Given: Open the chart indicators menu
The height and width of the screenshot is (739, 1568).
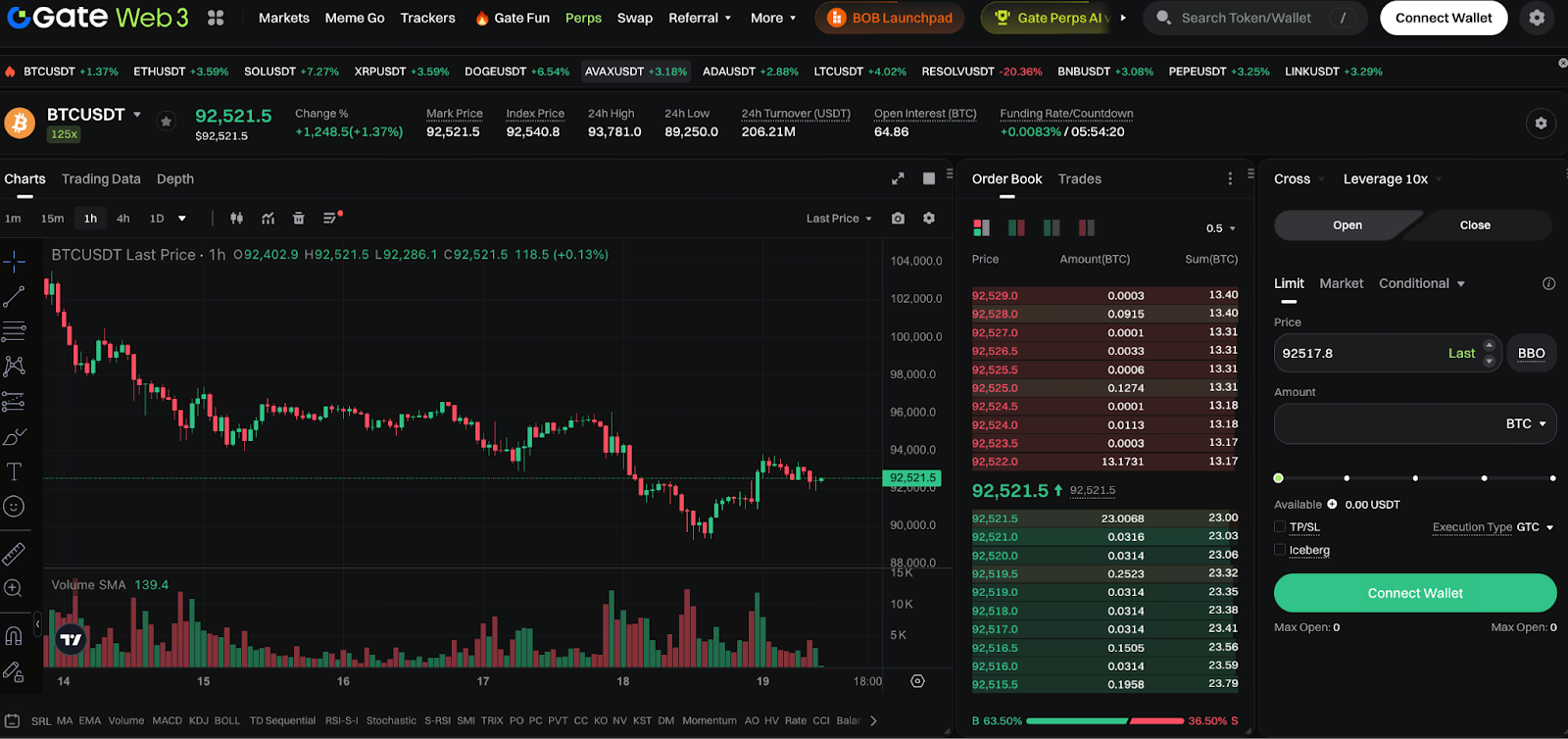Looking at the screenshot, I should 268,219.
